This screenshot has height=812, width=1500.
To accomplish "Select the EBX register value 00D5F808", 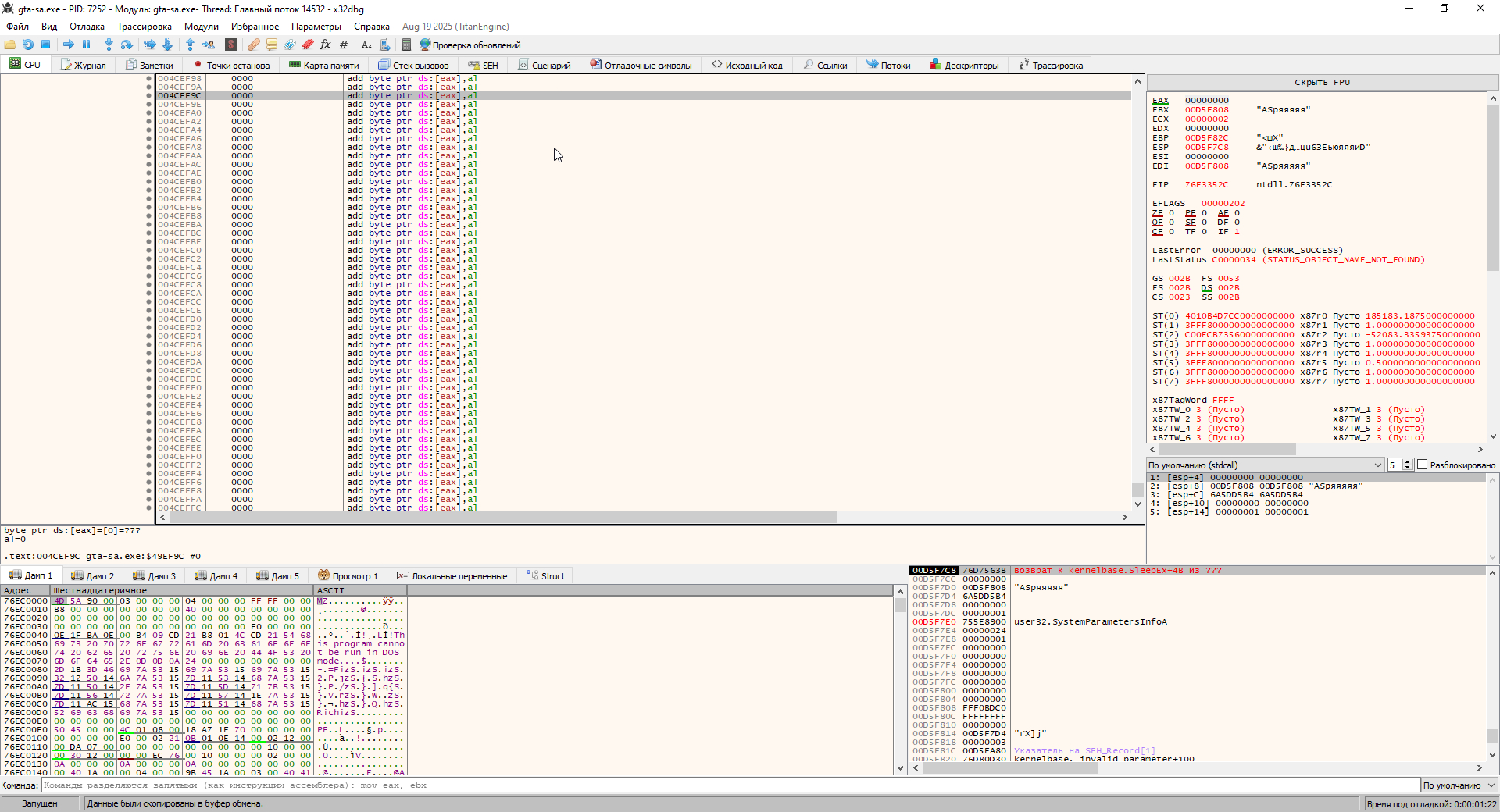I will pyautogui.click(x=1206, y=110).
